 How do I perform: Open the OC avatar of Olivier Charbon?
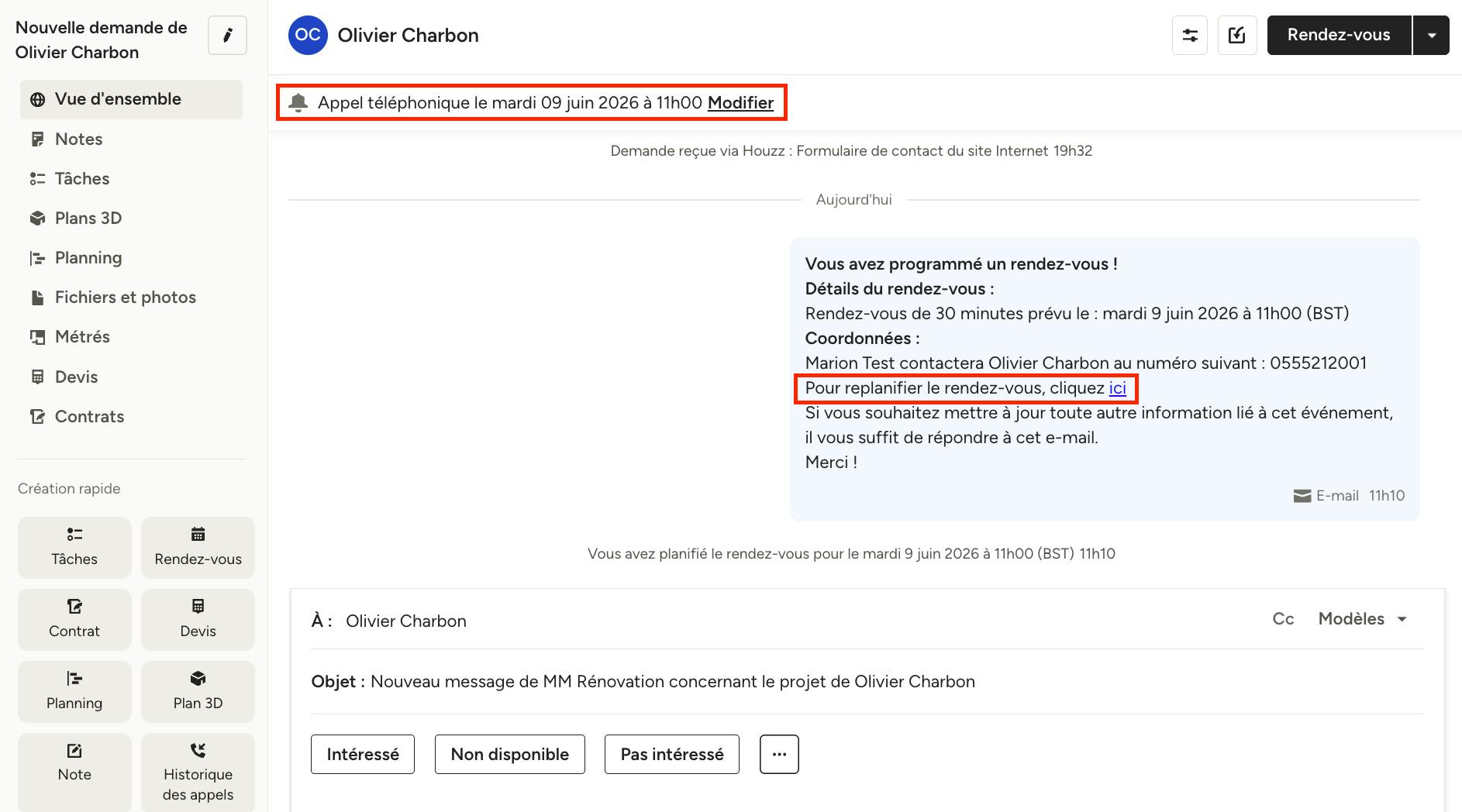click(x=308, y=36)
